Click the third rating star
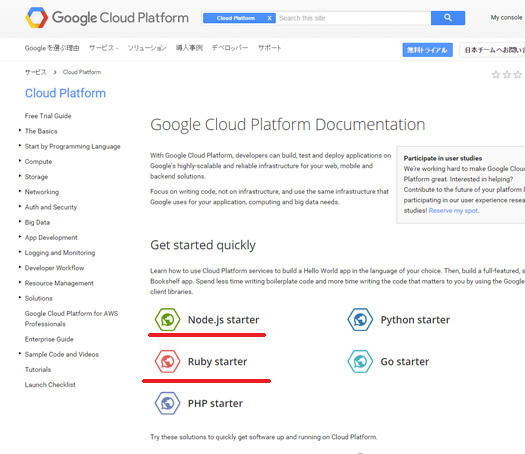The image size is (525, 454). tap(518, 74)
